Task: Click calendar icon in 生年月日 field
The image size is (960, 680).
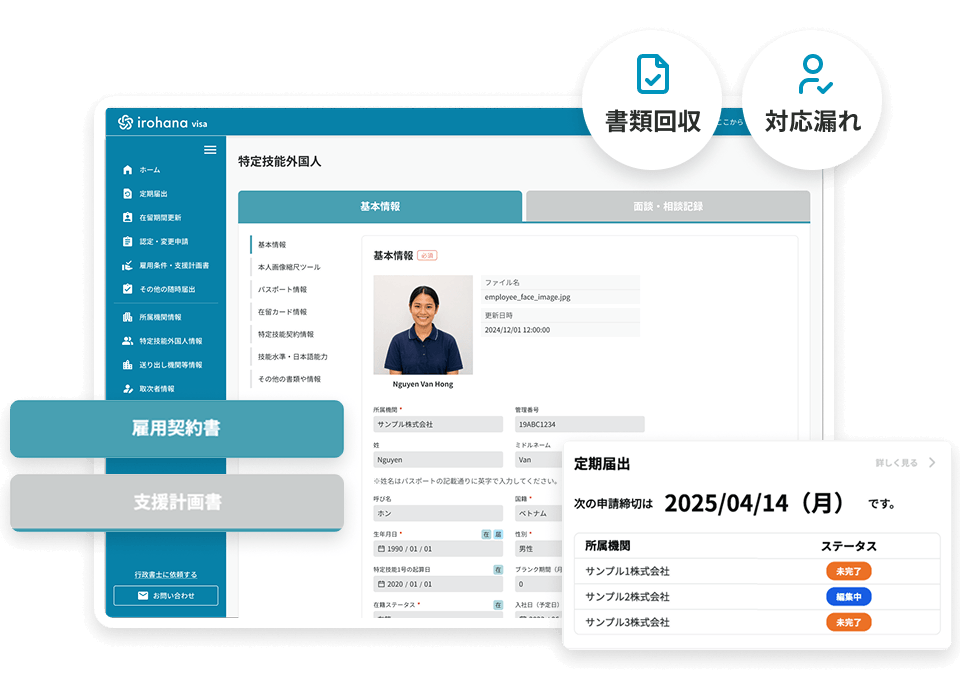Action: [x=381, y=549]
